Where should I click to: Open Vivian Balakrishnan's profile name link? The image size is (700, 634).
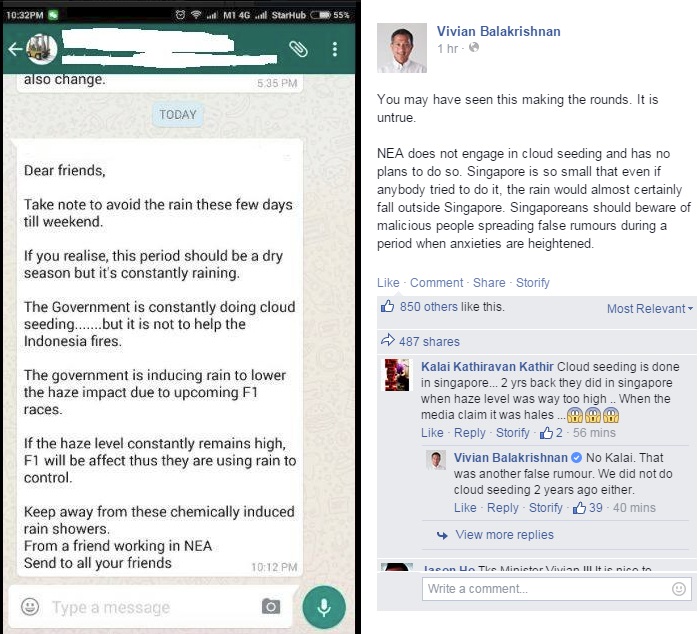pos(498,31)
